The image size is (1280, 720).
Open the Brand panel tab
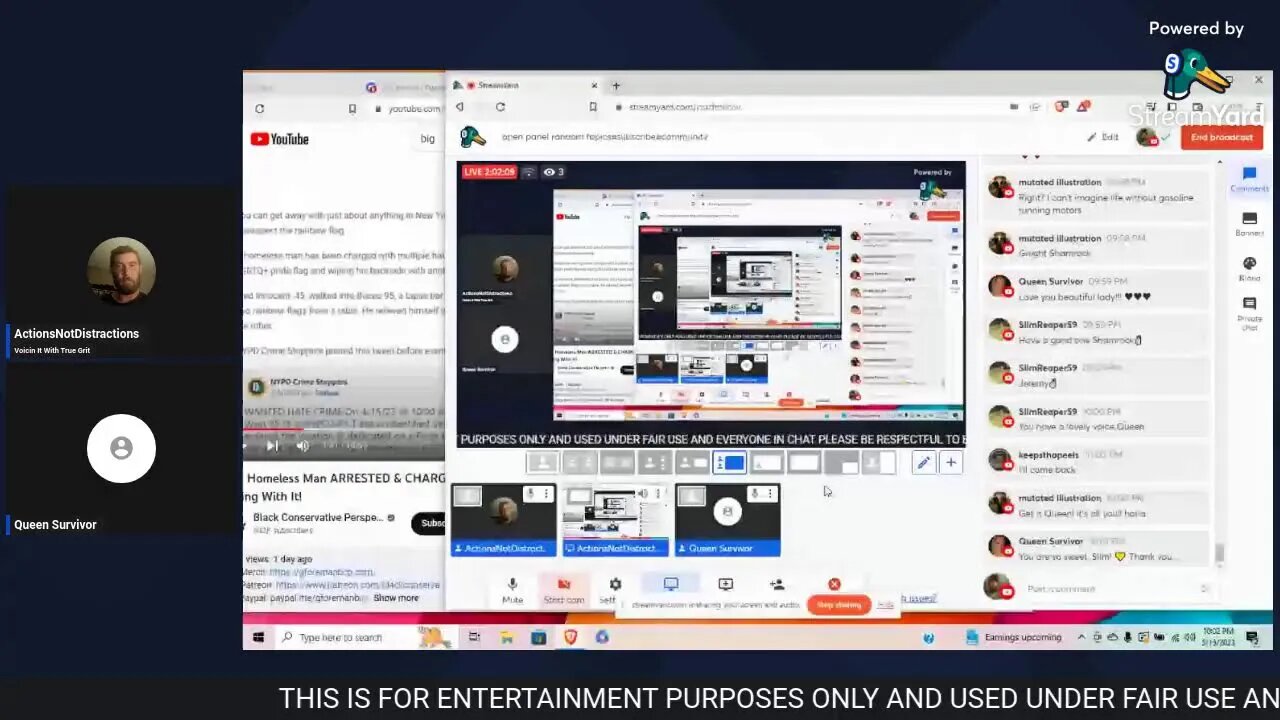tap(1249, 268)
